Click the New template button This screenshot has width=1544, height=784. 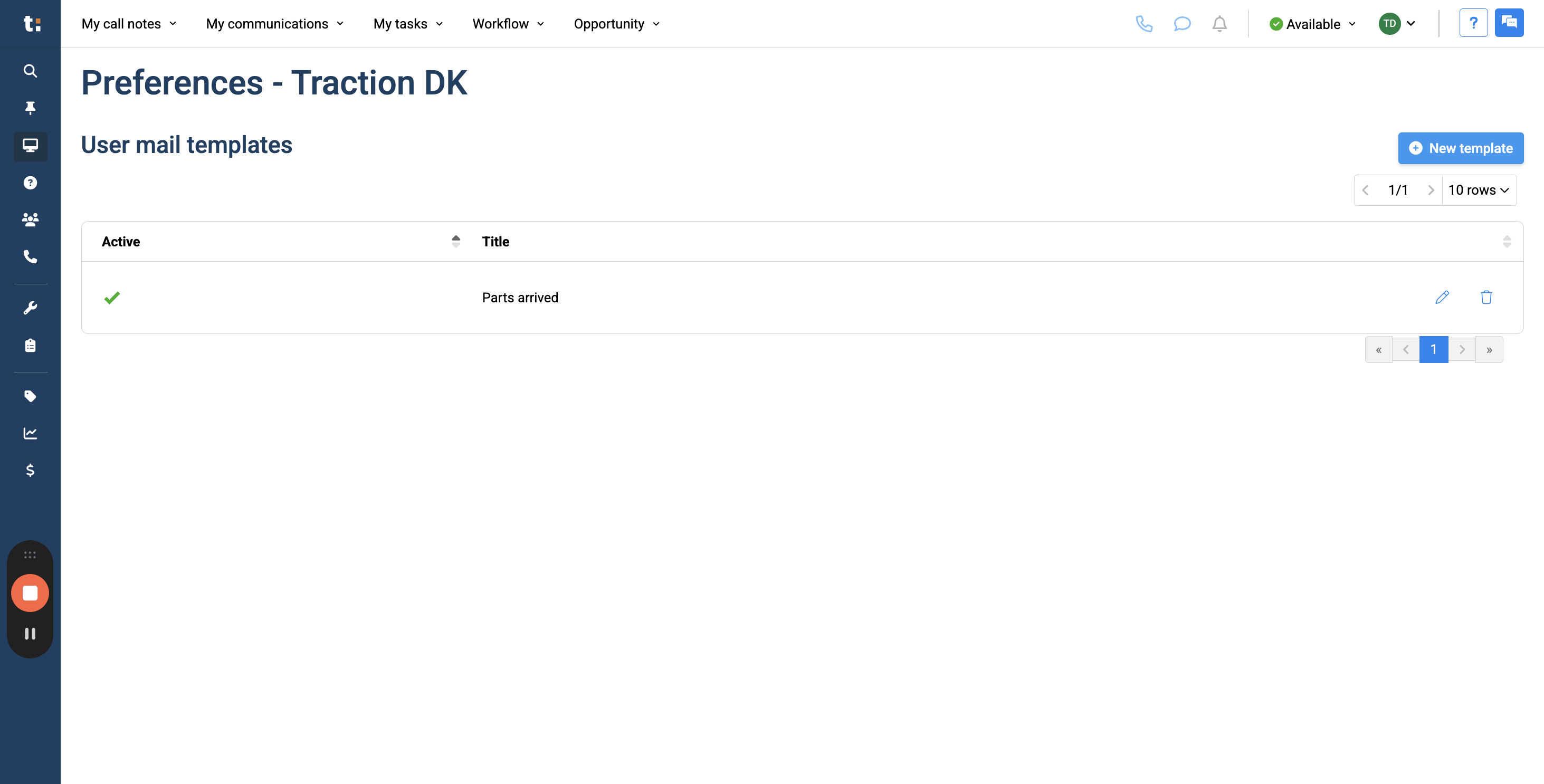point(1461,148)
